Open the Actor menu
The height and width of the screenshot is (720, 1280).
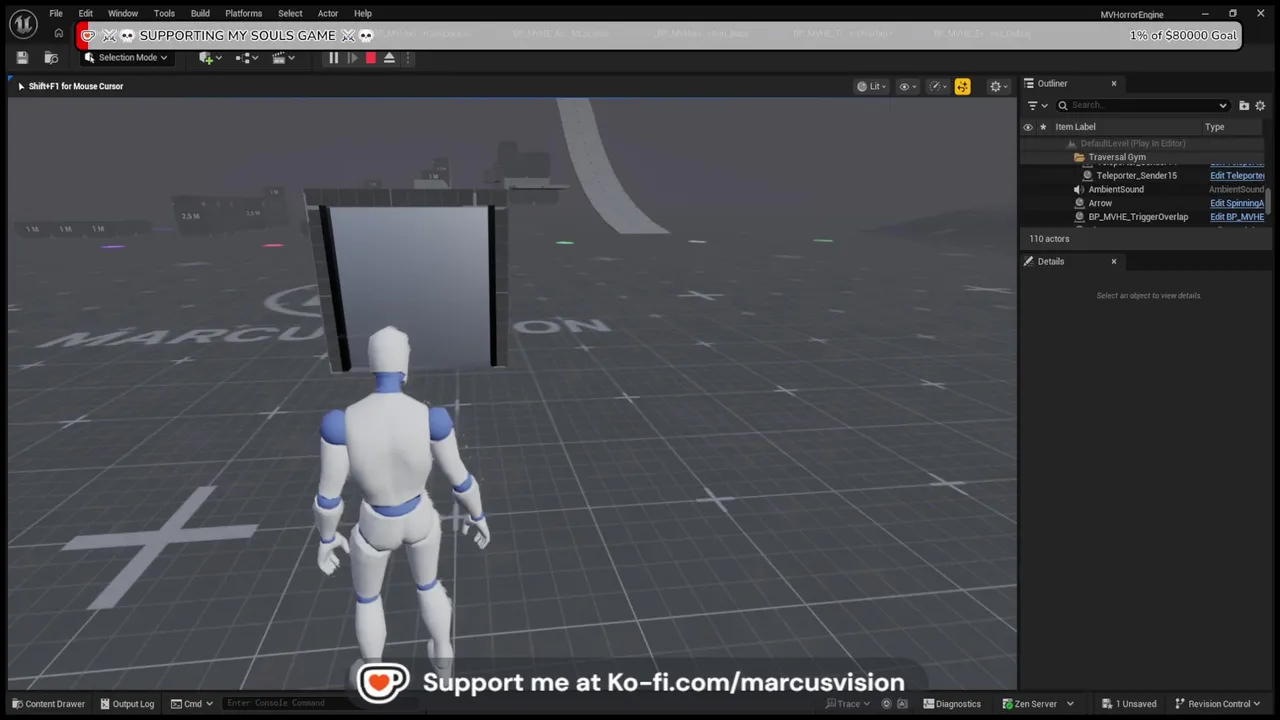[328, 14]
